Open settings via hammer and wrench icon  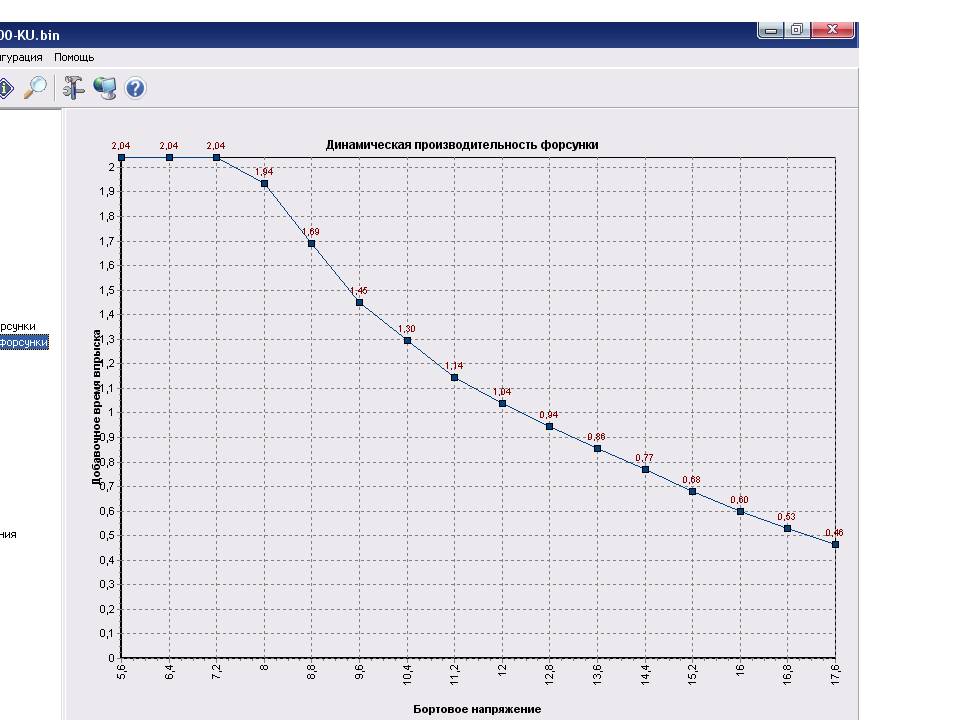coord(74,88)
